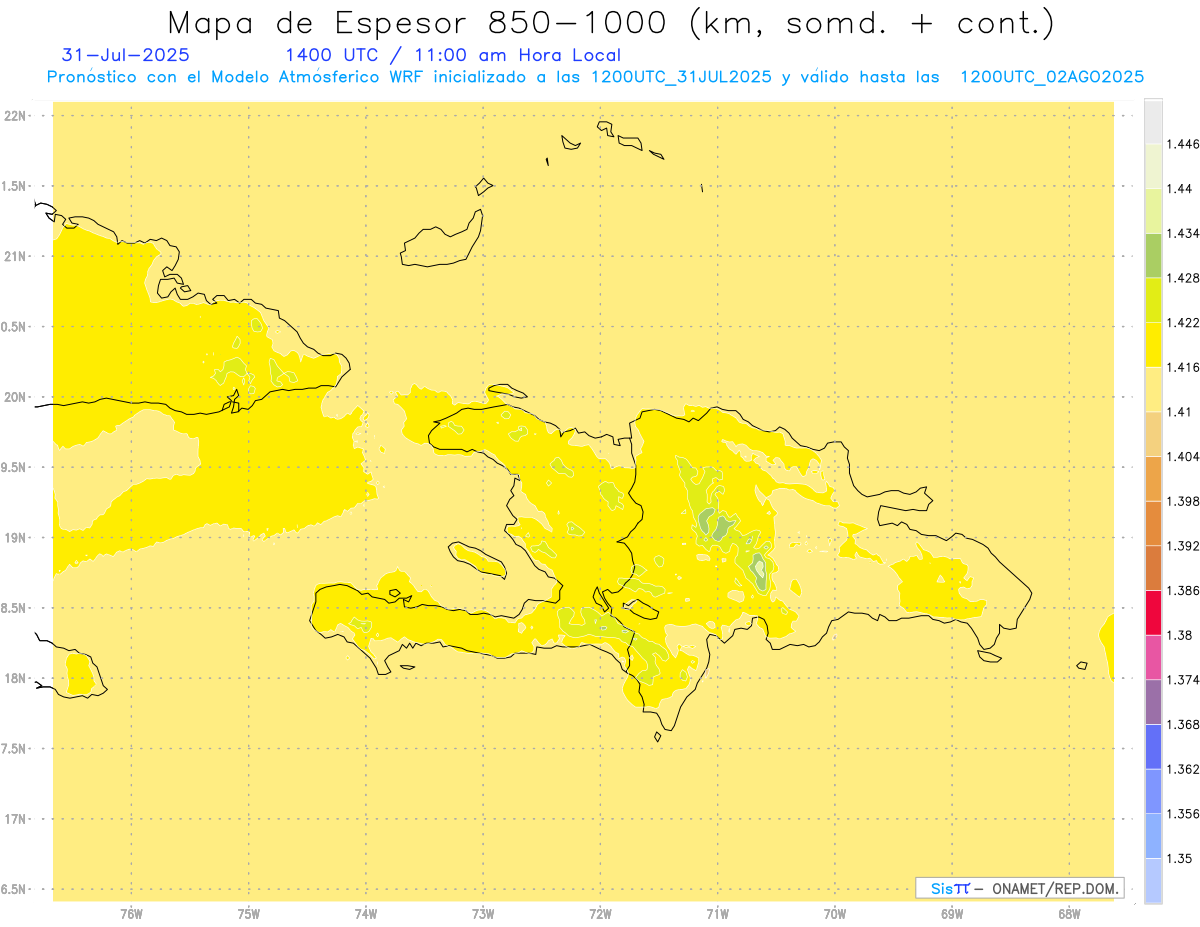The width and height of the screenshot is (1200, 927).
Task: Click the legend value '1.404'
Action: coord(1183,456)
